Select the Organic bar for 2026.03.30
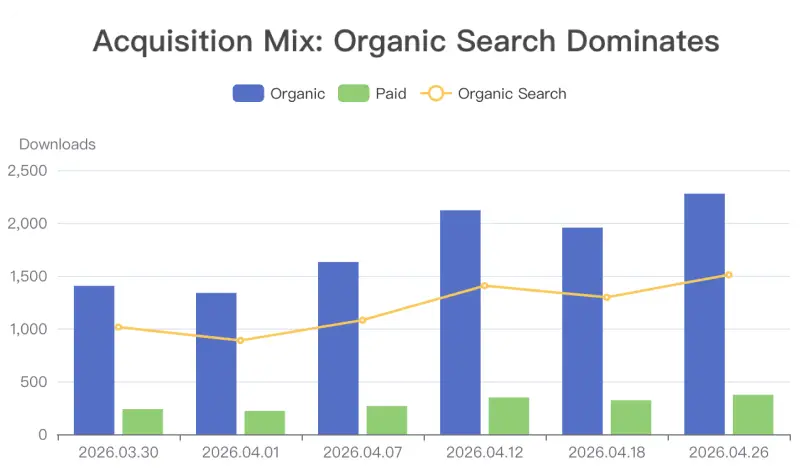Viewport: 800px width, 472px height. 94,360
